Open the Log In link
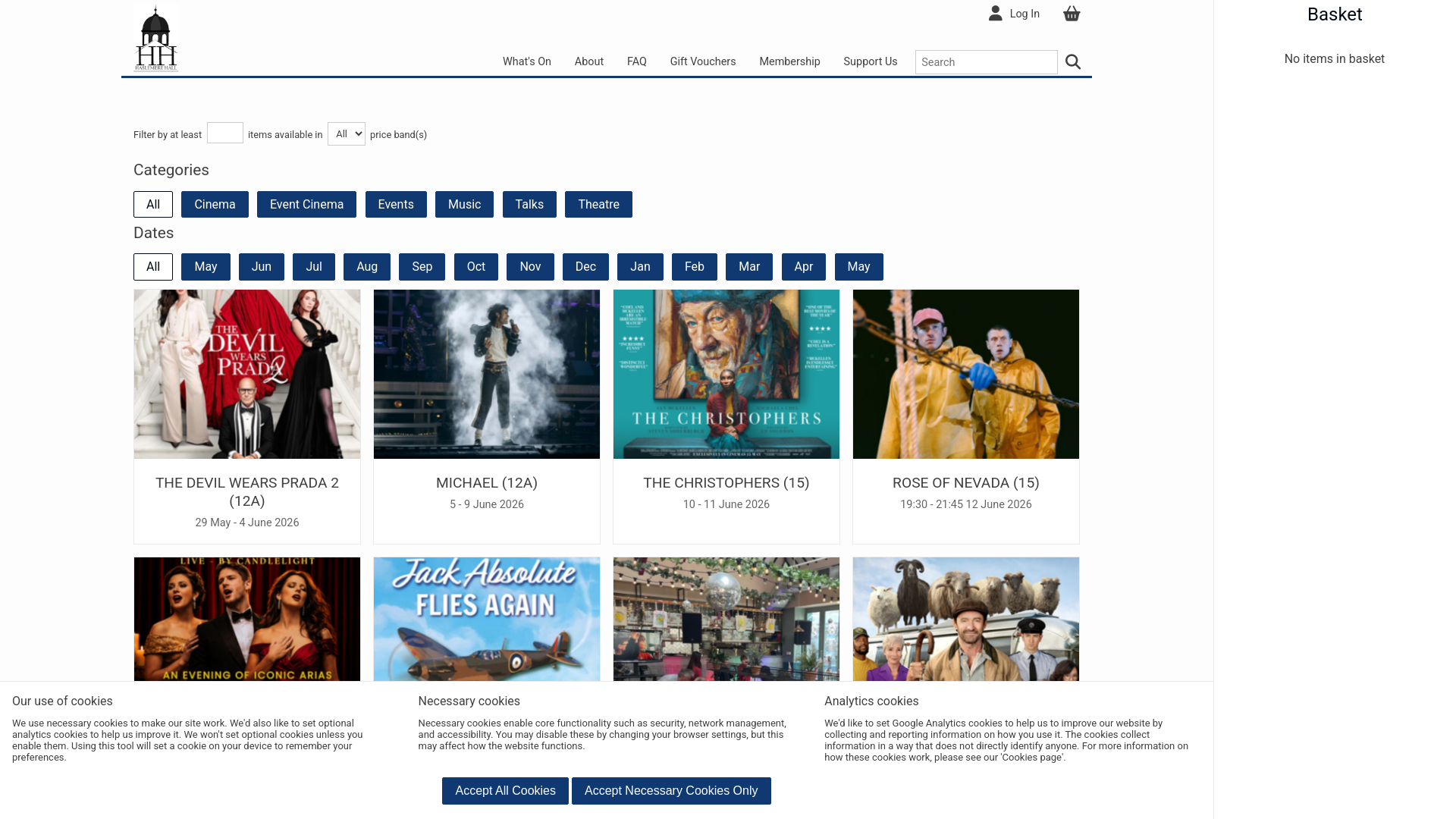Screen dimensions: 1456x819 coord(1025,14)
